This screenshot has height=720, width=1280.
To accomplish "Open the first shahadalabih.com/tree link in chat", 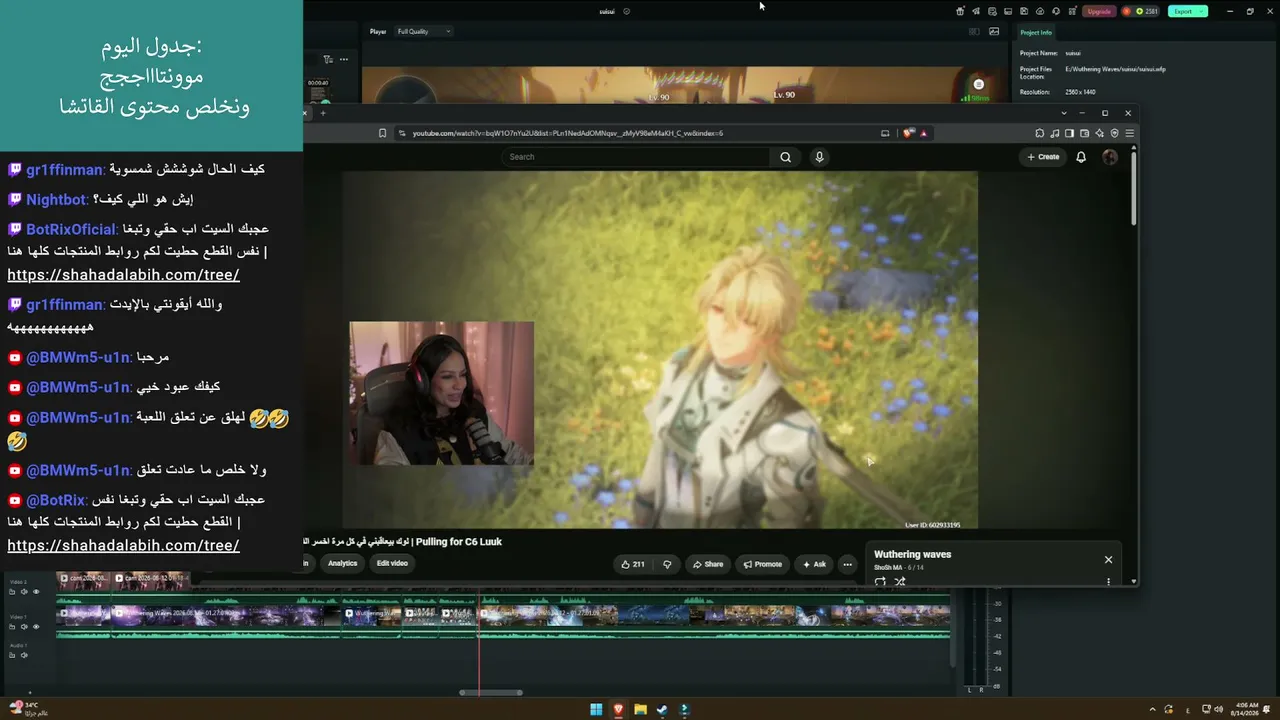I will (x=123, y=275).
